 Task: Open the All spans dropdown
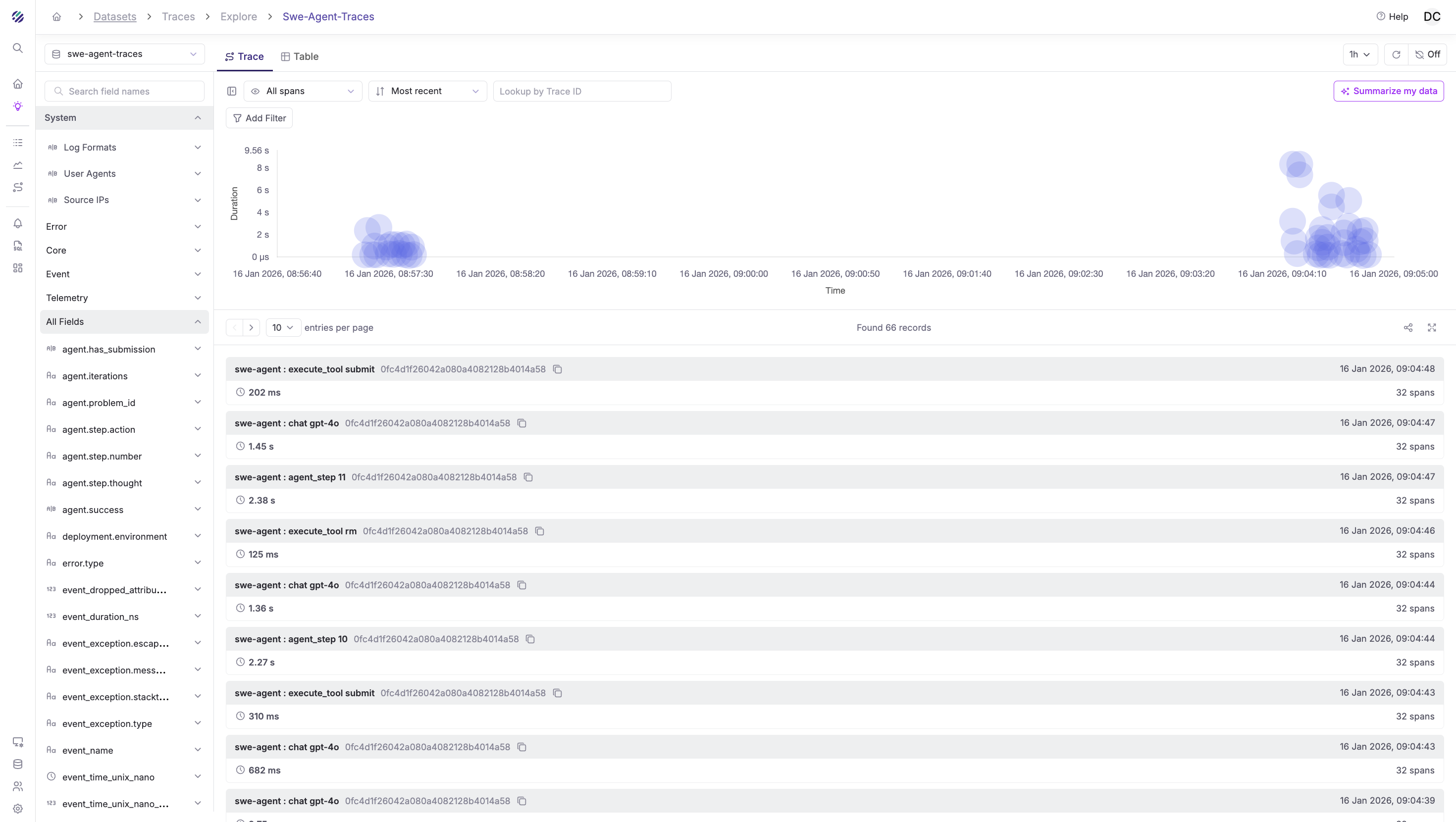[303, 91]
